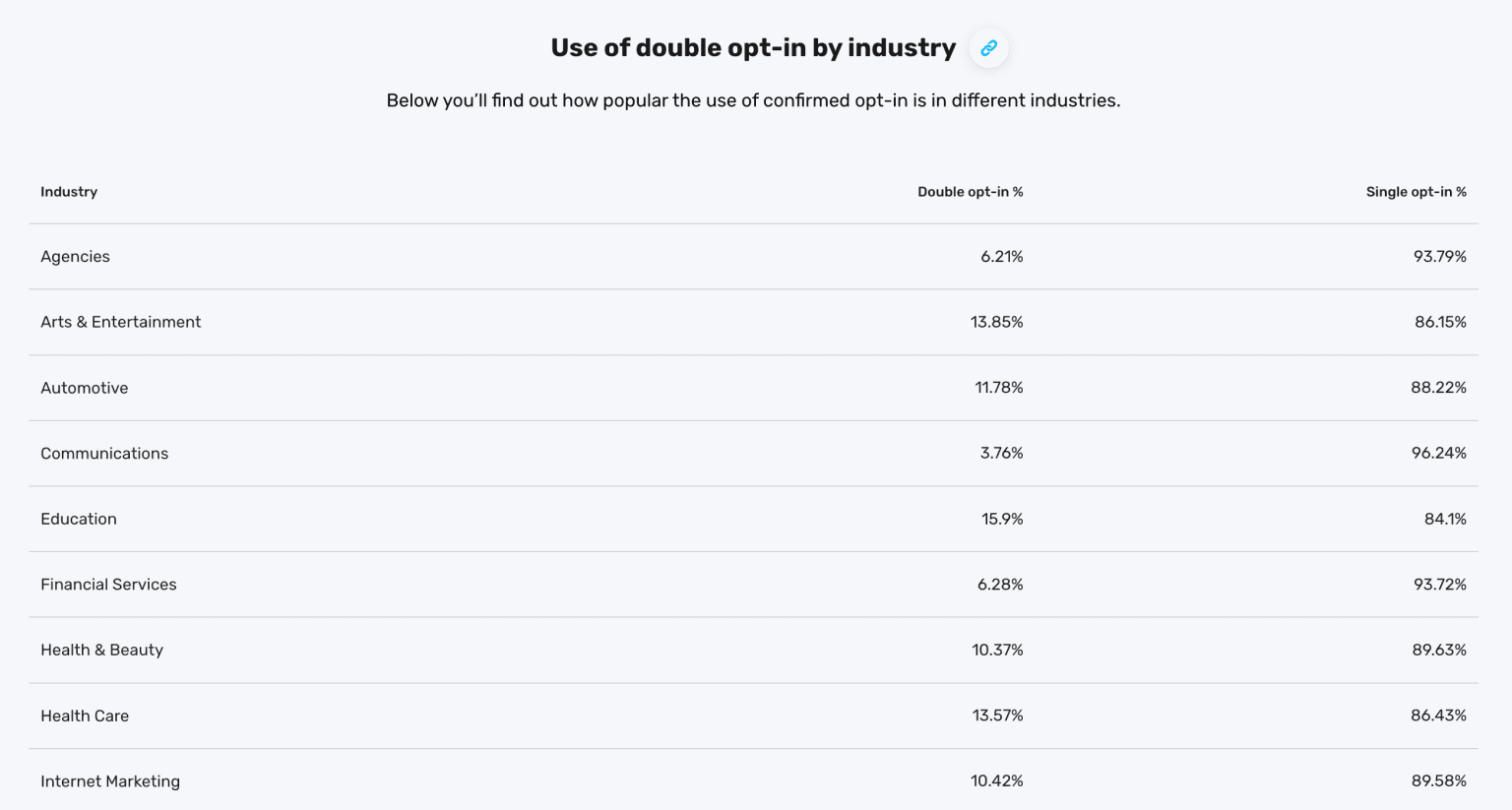Screen dimensions: 1512x810
Task: Click the Industry column header
Action: [69, 192]
